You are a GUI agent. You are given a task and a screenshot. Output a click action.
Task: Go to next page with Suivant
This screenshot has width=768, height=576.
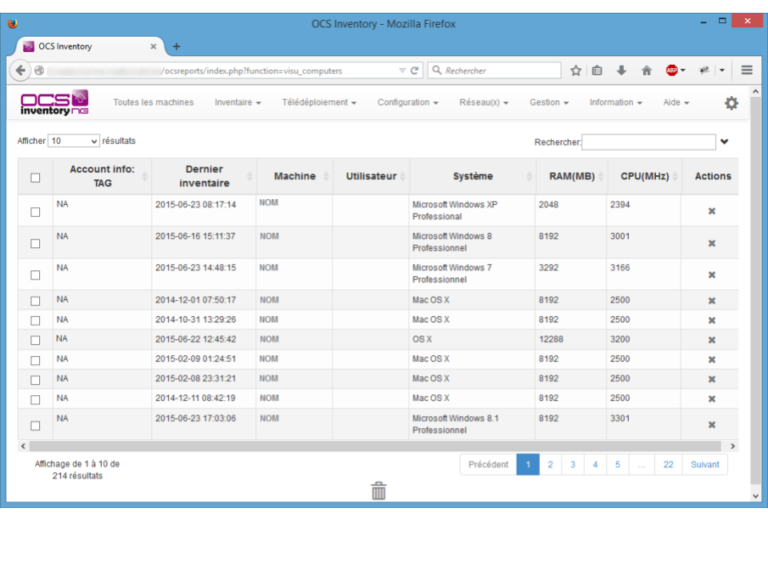[704, 465]
